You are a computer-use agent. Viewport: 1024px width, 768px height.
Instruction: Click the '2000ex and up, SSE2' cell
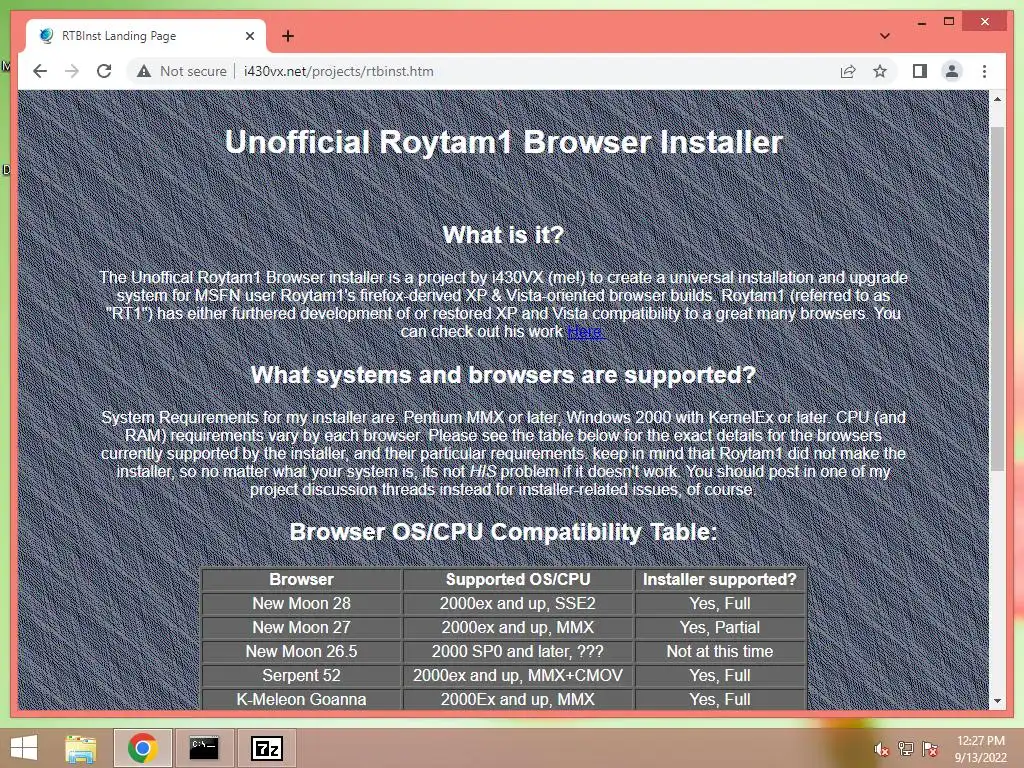click(x=518, y=603)
